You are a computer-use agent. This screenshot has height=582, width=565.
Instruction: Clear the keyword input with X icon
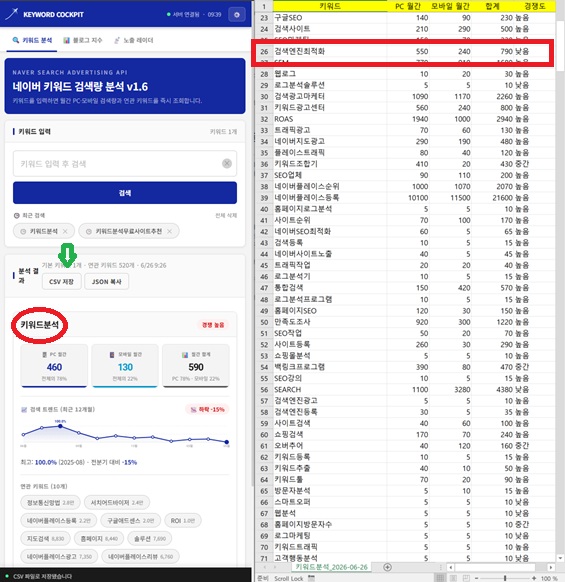pos(227,163)
